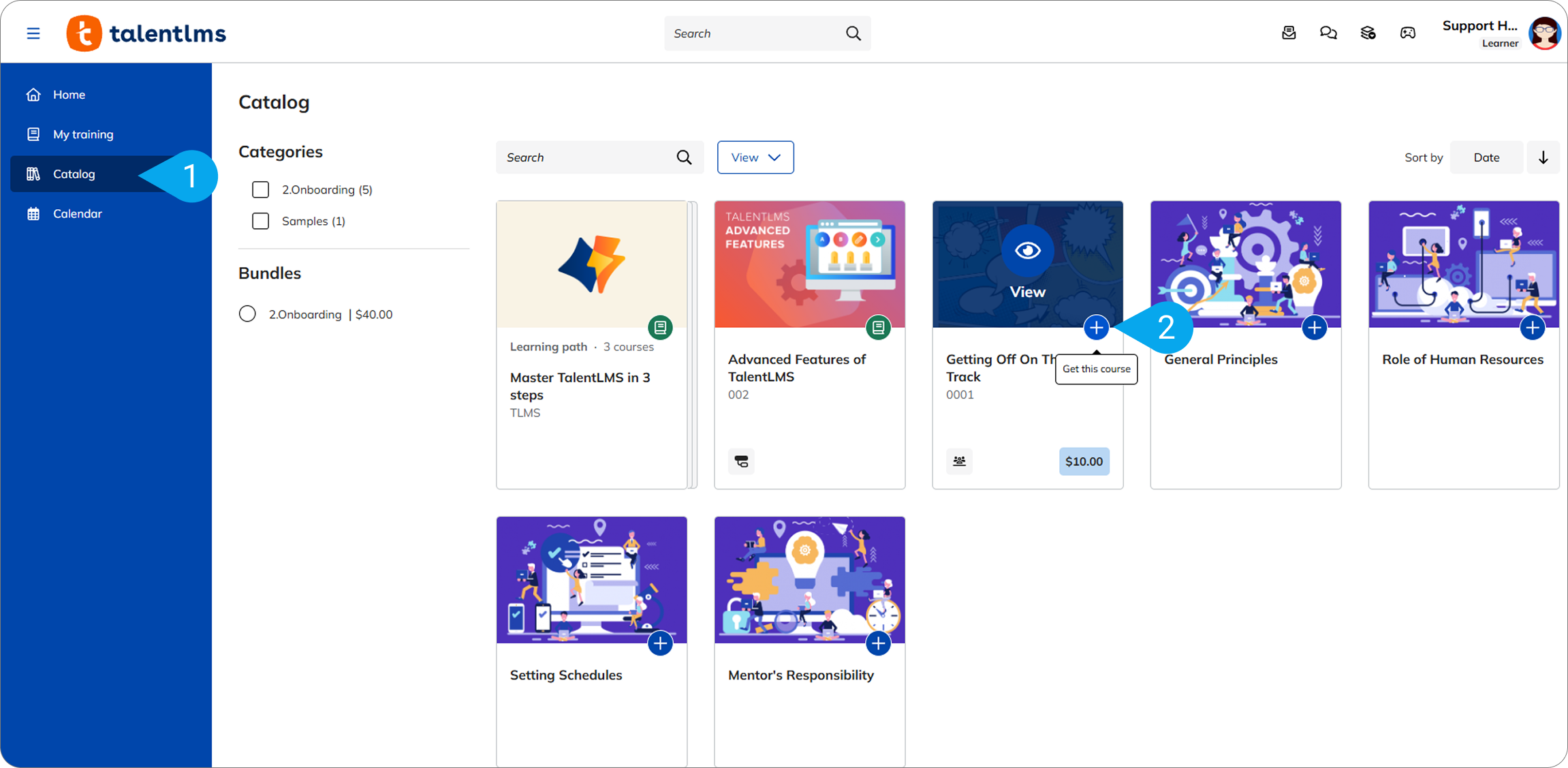This screenshot has width=1568, height=768.
Task: Go to My training in sidebar
Action: [83, 134]
